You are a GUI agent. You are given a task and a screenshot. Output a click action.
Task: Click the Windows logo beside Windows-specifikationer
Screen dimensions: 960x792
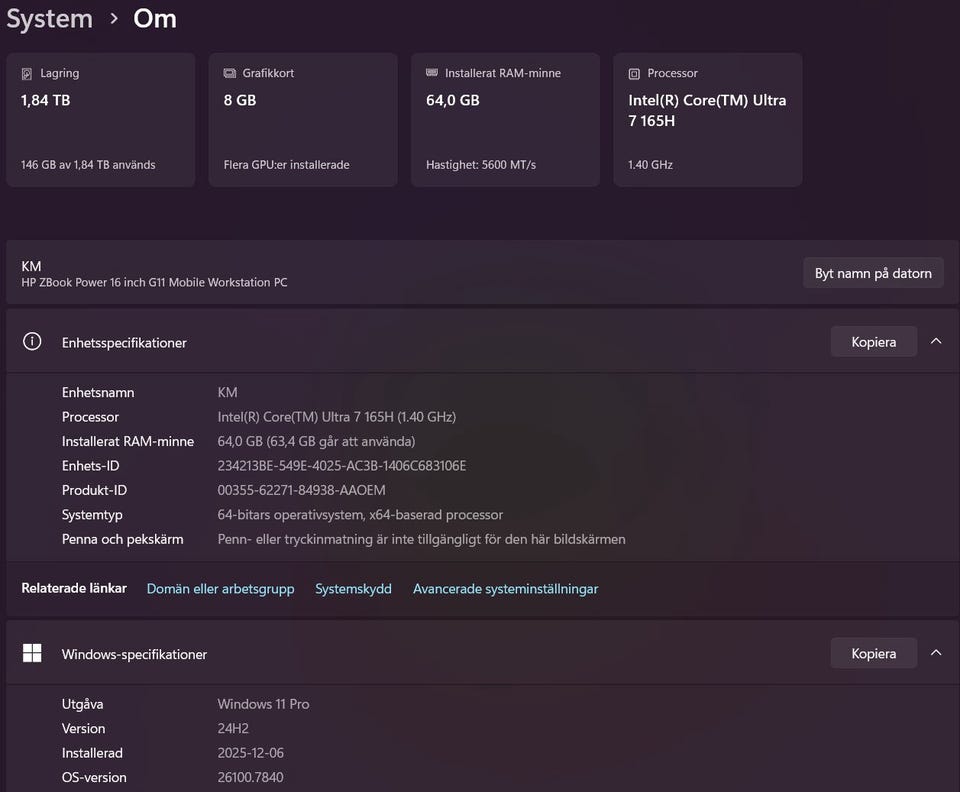point(32,654)
